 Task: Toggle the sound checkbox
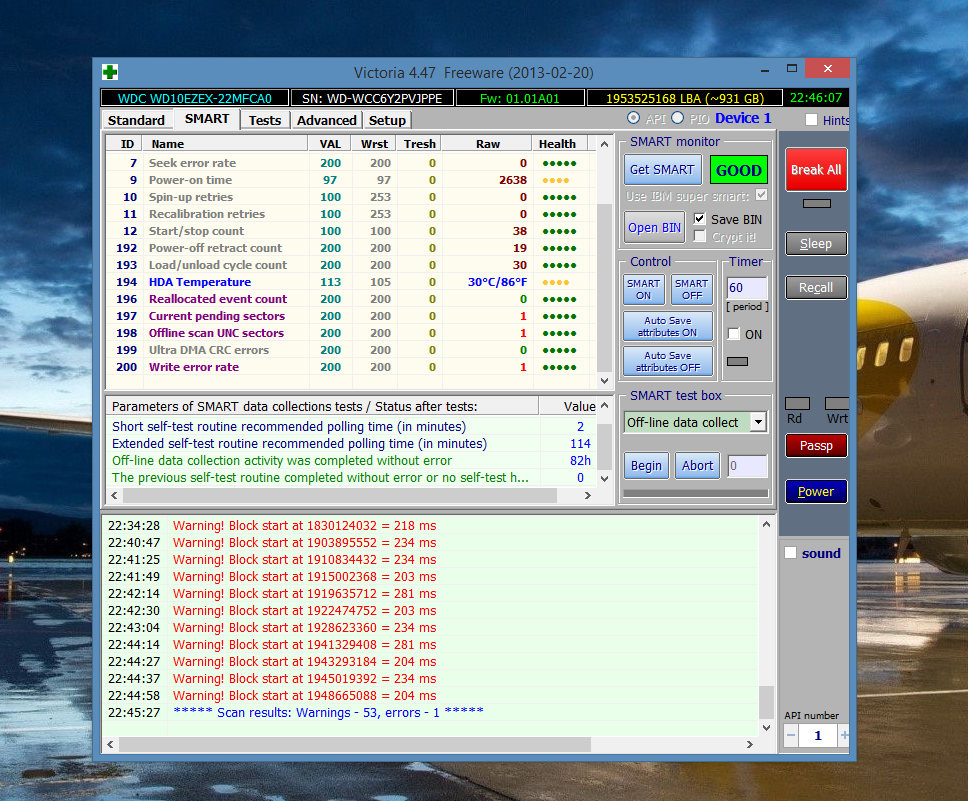(x=791, y=553)
